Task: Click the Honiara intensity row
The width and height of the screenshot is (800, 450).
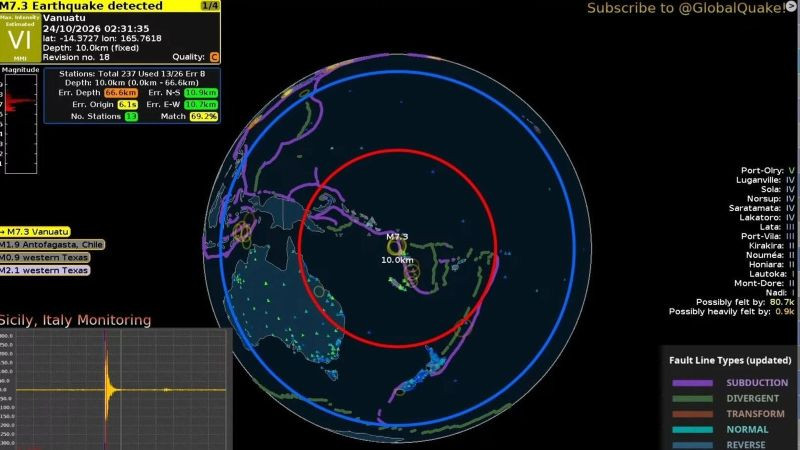Action: (772, 265)
